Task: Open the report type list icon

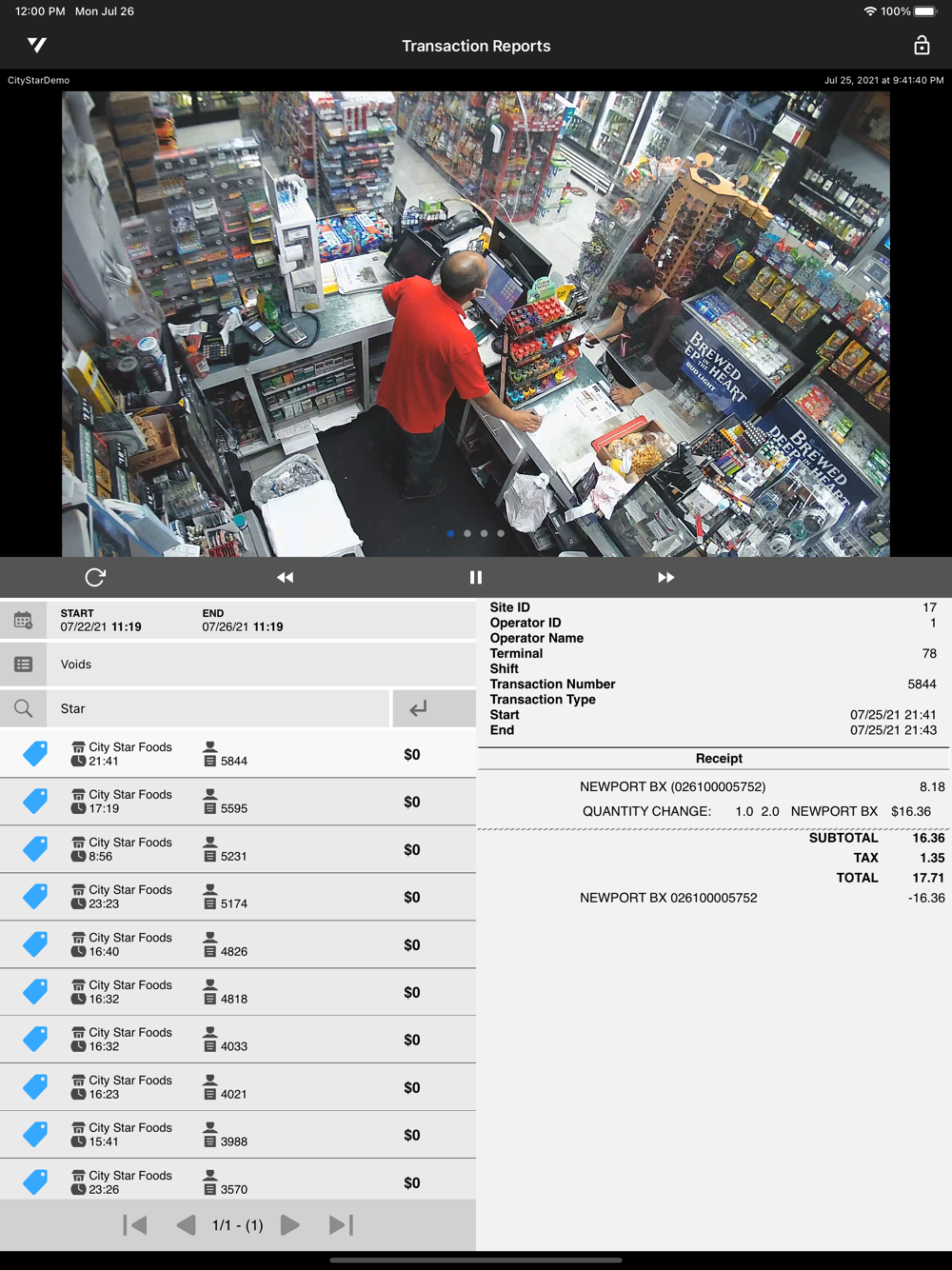Action: coord(23,665)
